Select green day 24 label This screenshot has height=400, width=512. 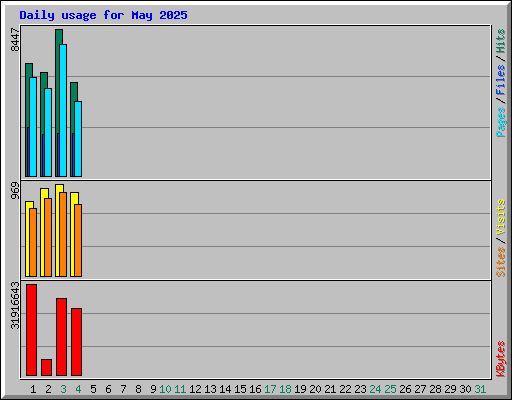(x=375, y=389)
